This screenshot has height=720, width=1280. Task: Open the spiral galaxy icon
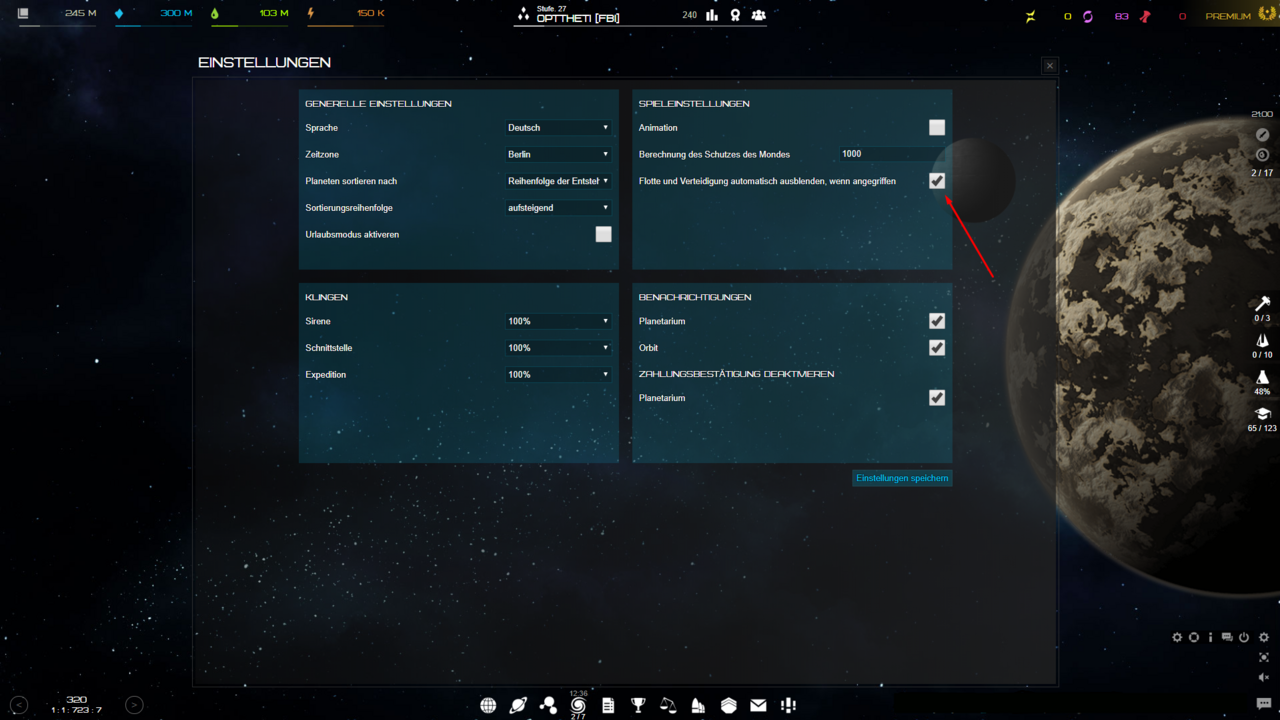pos(578,705)
